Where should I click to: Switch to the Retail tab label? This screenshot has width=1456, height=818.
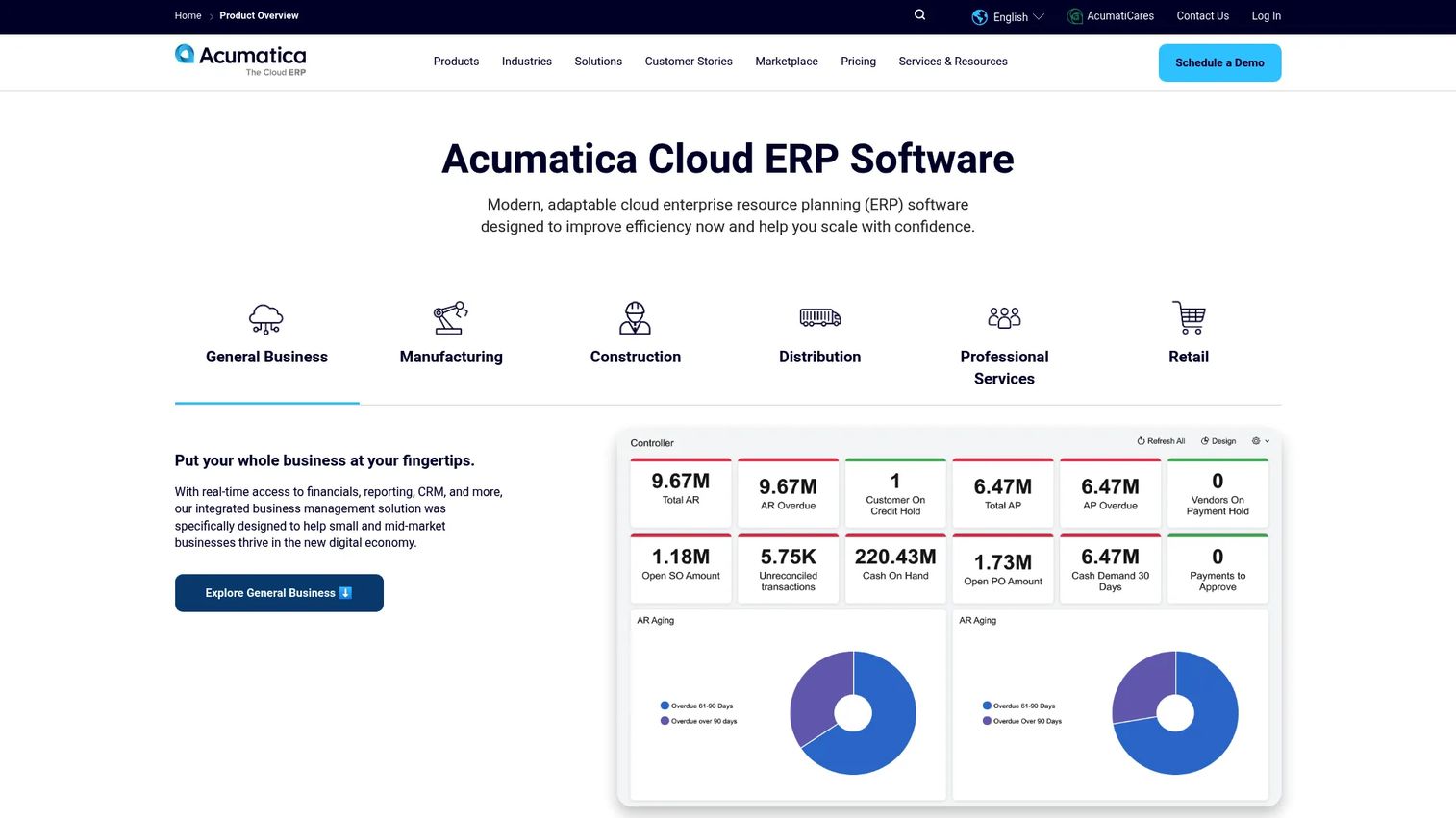1189,357
